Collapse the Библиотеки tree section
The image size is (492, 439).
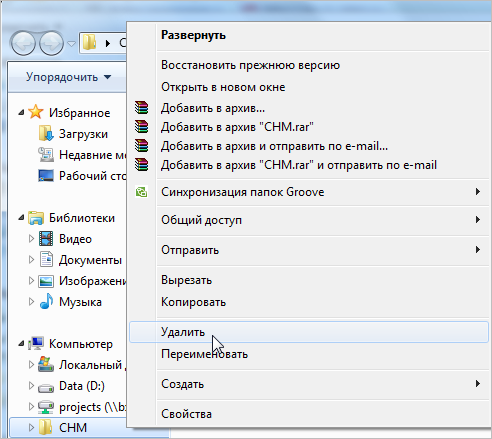coord(21,218)
